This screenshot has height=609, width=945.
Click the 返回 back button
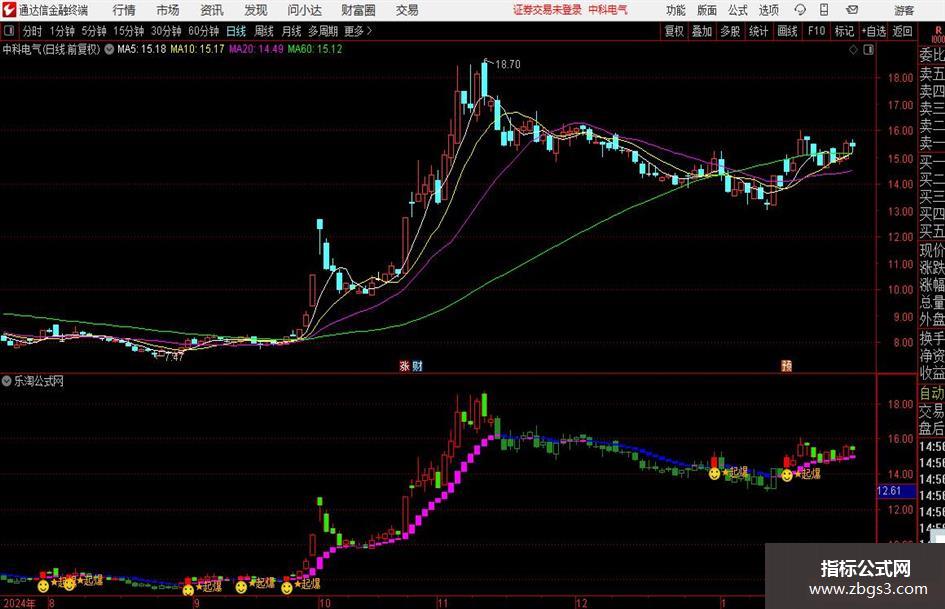902,31
